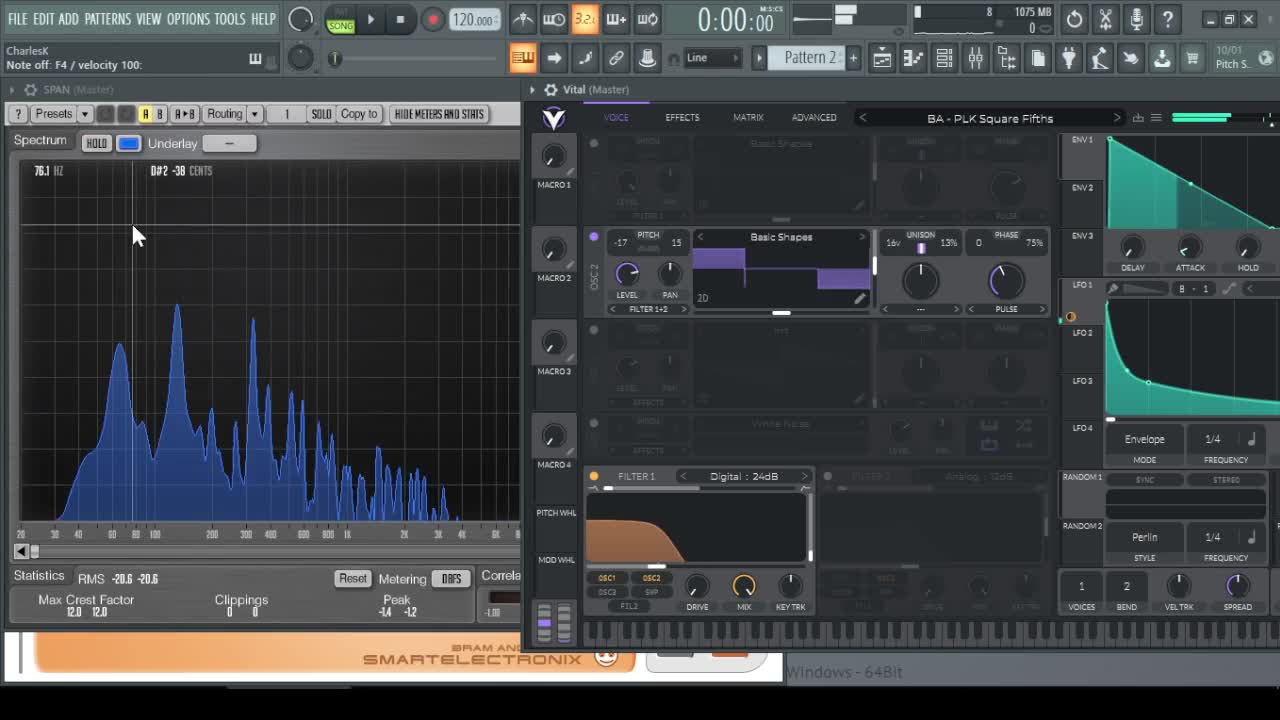Click the Filter 1 MIX knob
Image resolution: width=1280 pixels, height=720 pixels.
click(x=744, y=586)
